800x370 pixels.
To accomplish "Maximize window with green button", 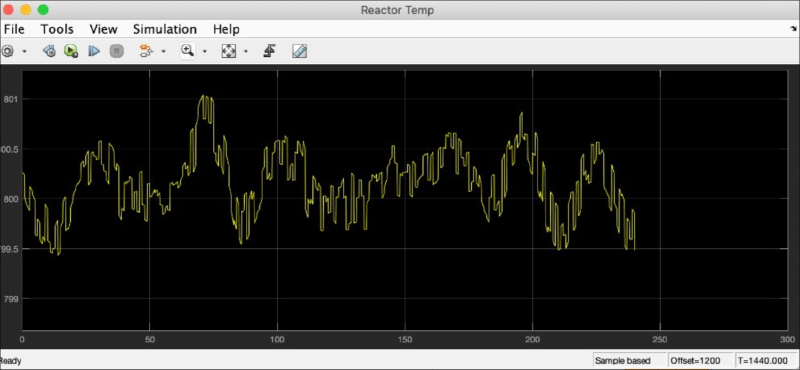I will 43,10.
